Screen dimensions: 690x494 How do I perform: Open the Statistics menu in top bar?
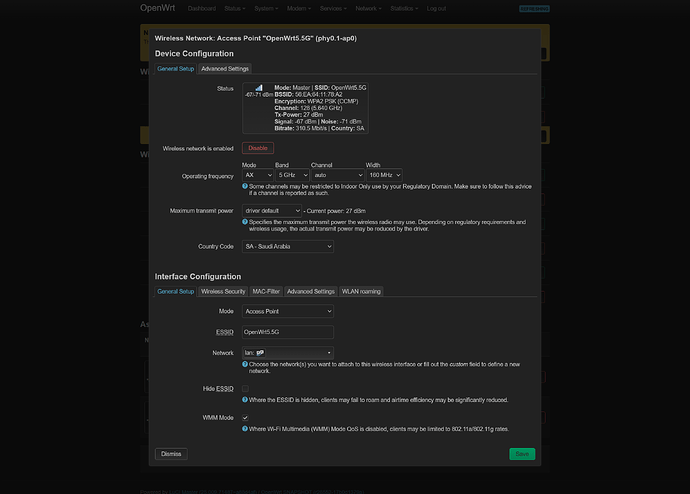coord(404,8)
